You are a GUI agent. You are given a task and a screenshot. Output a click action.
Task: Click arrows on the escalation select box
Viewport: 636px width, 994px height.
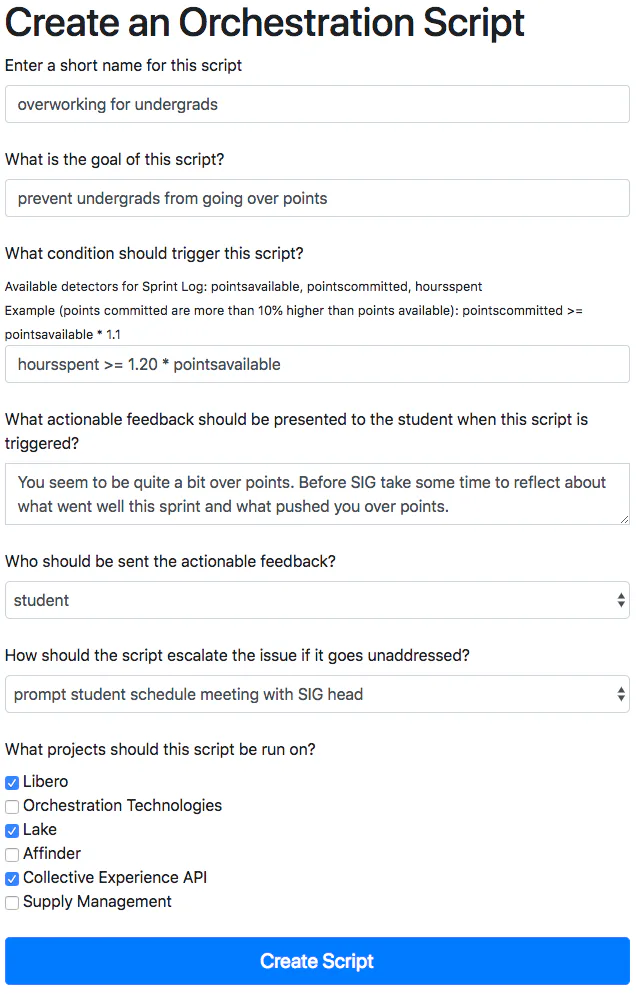(621, 694)
